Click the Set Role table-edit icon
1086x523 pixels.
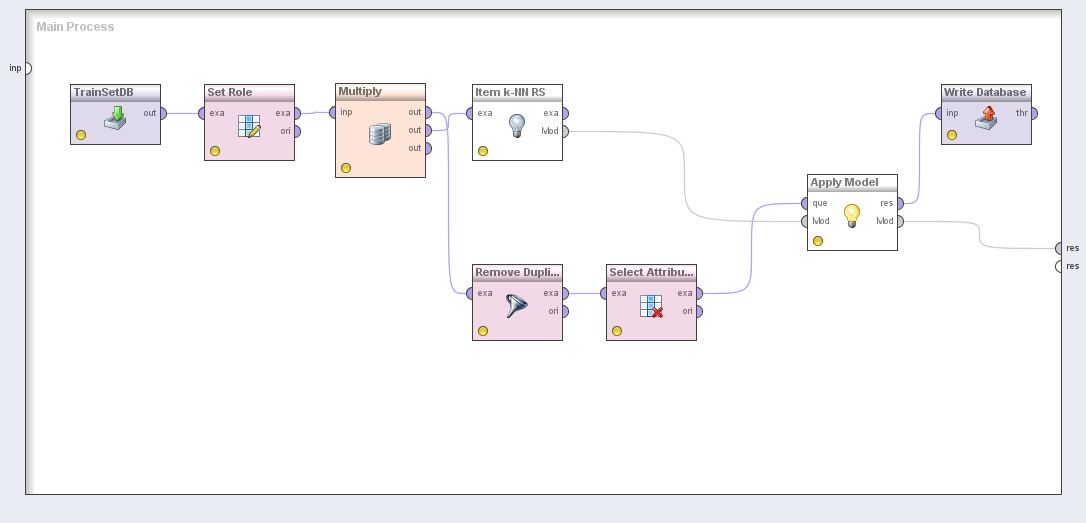pyautogui.click(x=249, y=126)
